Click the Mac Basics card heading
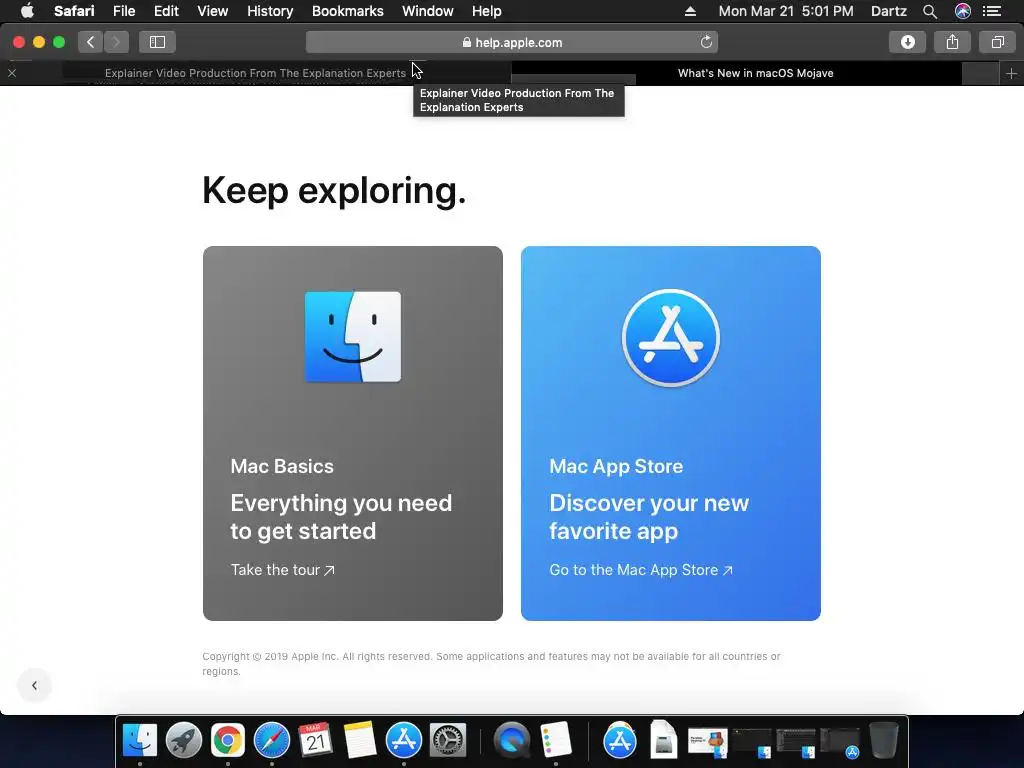 pos(282,466)
